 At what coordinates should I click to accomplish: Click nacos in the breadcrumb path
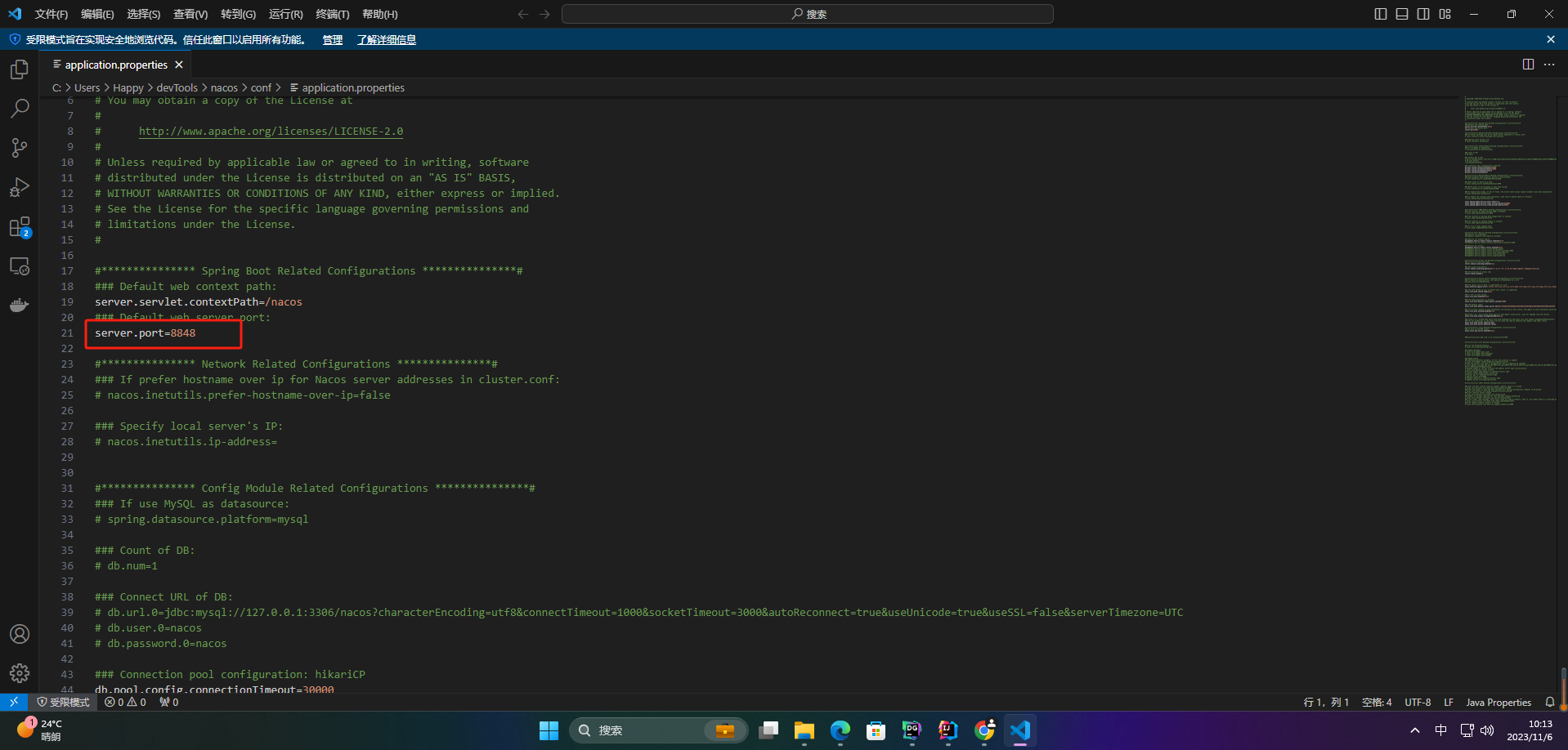[224, 87]
